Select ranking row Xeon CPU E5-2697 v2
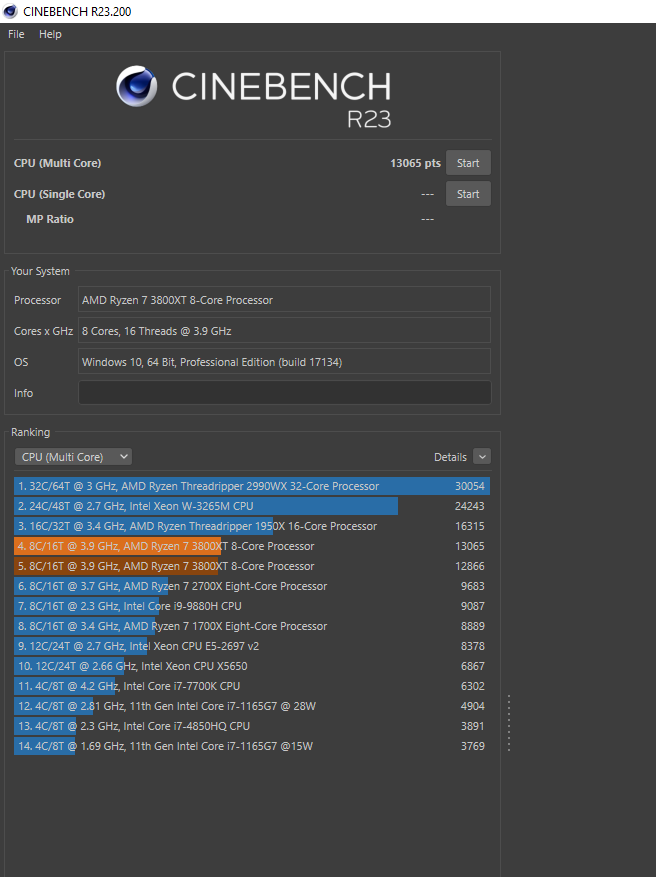This screenshot has width=656, height=877. pyautogui.click(x=252, y=646)
